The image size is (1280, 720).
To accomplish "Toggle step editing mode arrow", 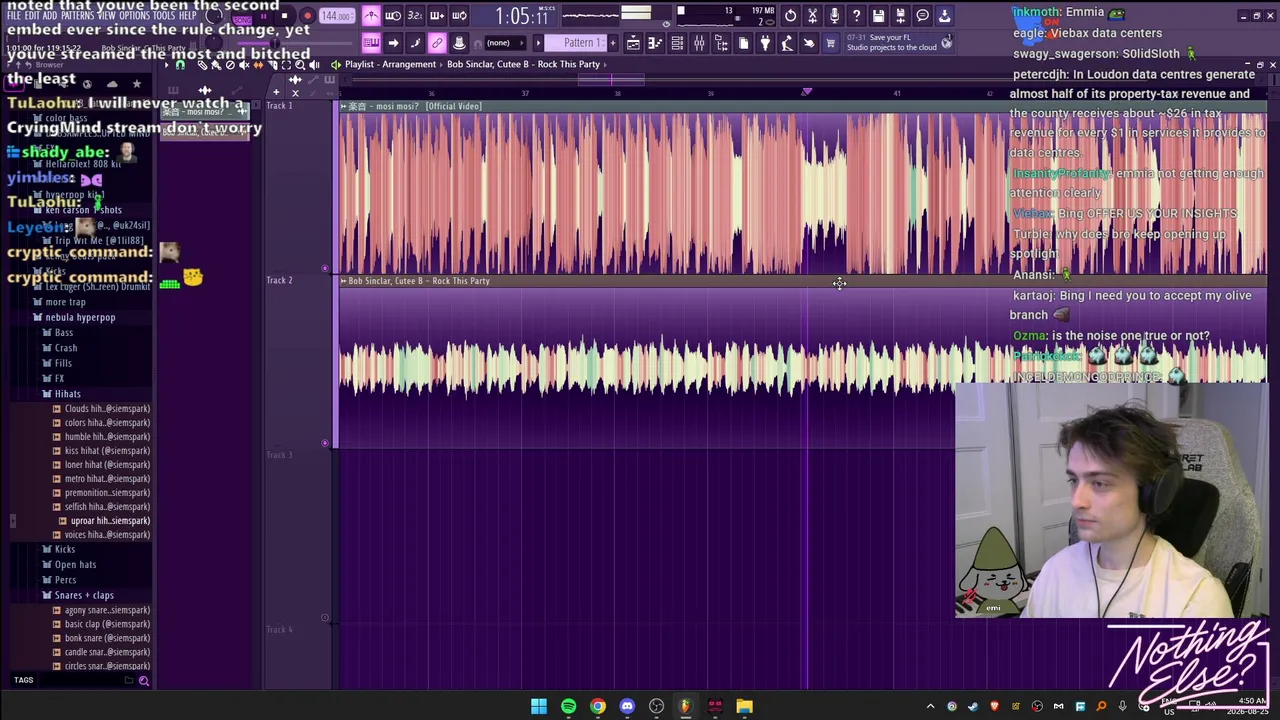I will pyautogui.click(x=393, y=43).
